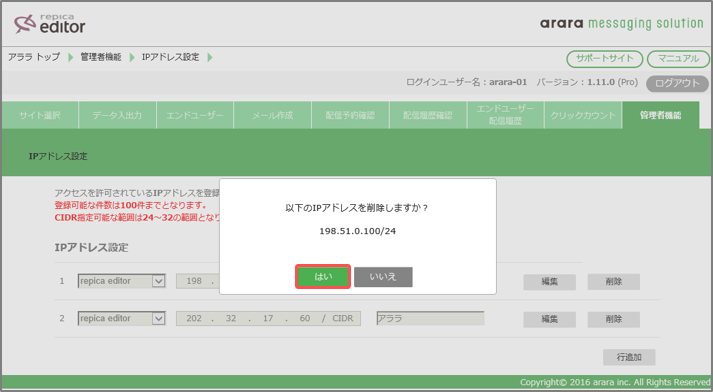Click the repica editor logo
The image size is (713, 392).
(50, 24)
